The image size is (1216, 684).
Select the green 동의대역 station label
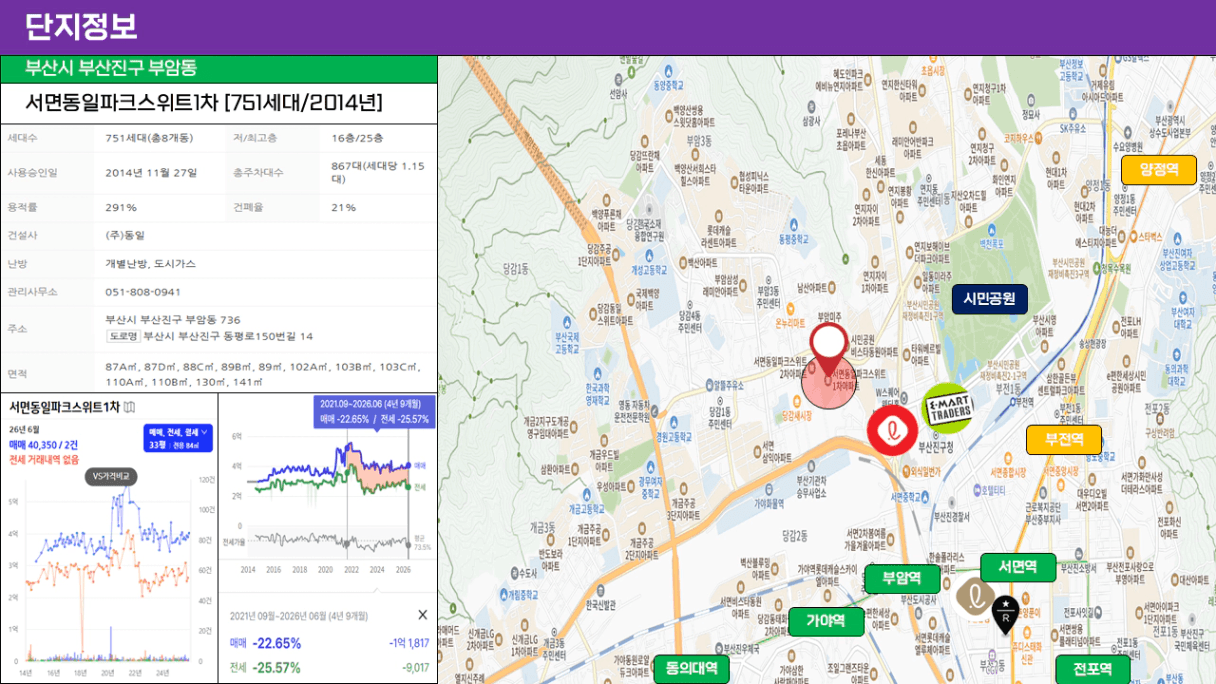tap(691, 669)
